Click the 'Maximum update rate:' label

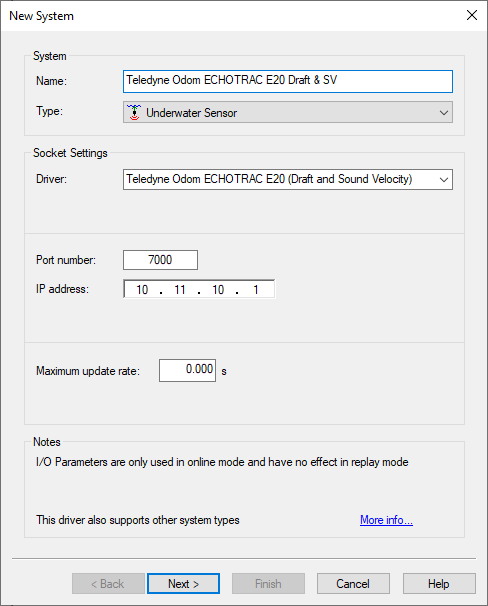(88, 371)
